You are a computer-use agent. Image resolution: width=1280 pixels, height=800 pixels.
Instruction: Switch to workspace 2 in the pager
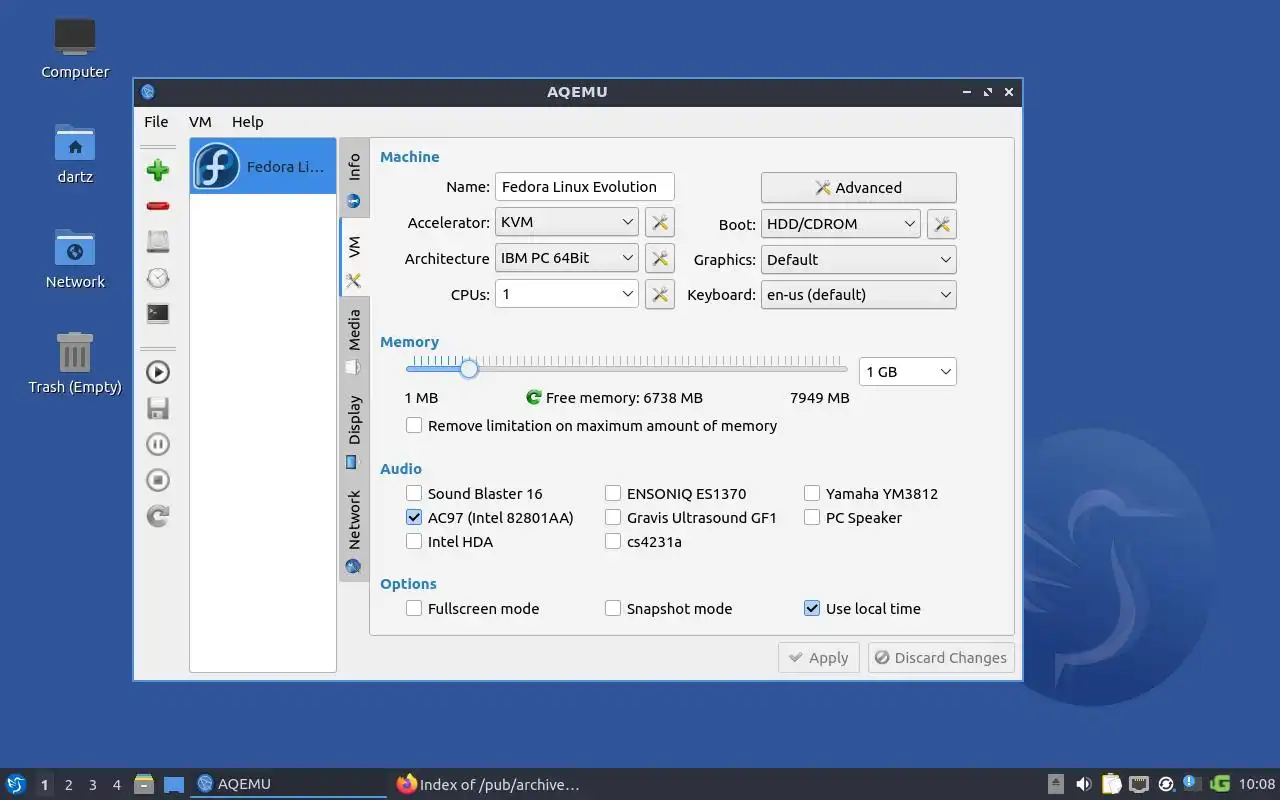pyautogui.click(x=68, y=785)
